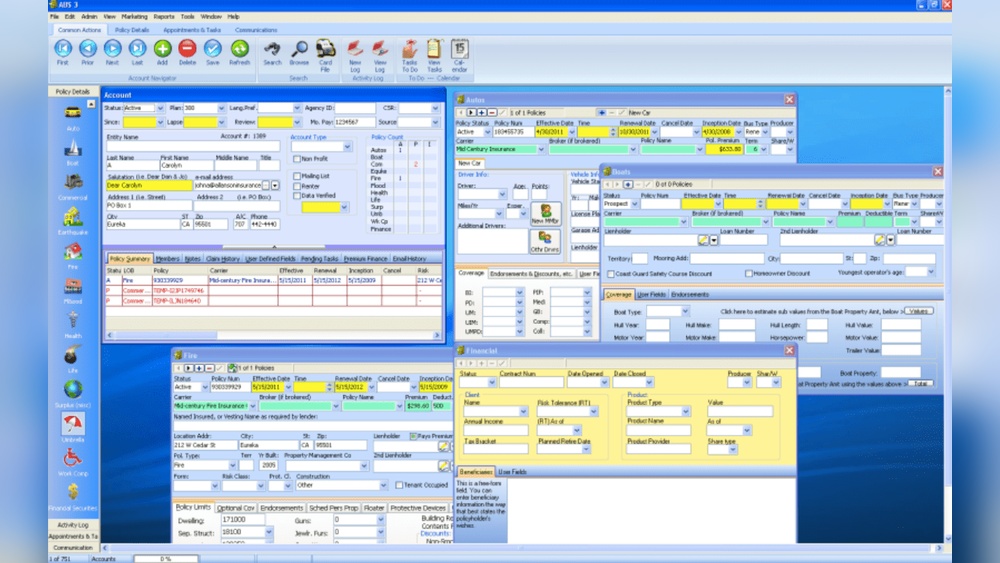
Task: Open the Source dropdown in Account
Action: pyautogui.click(x=435, y=122)
